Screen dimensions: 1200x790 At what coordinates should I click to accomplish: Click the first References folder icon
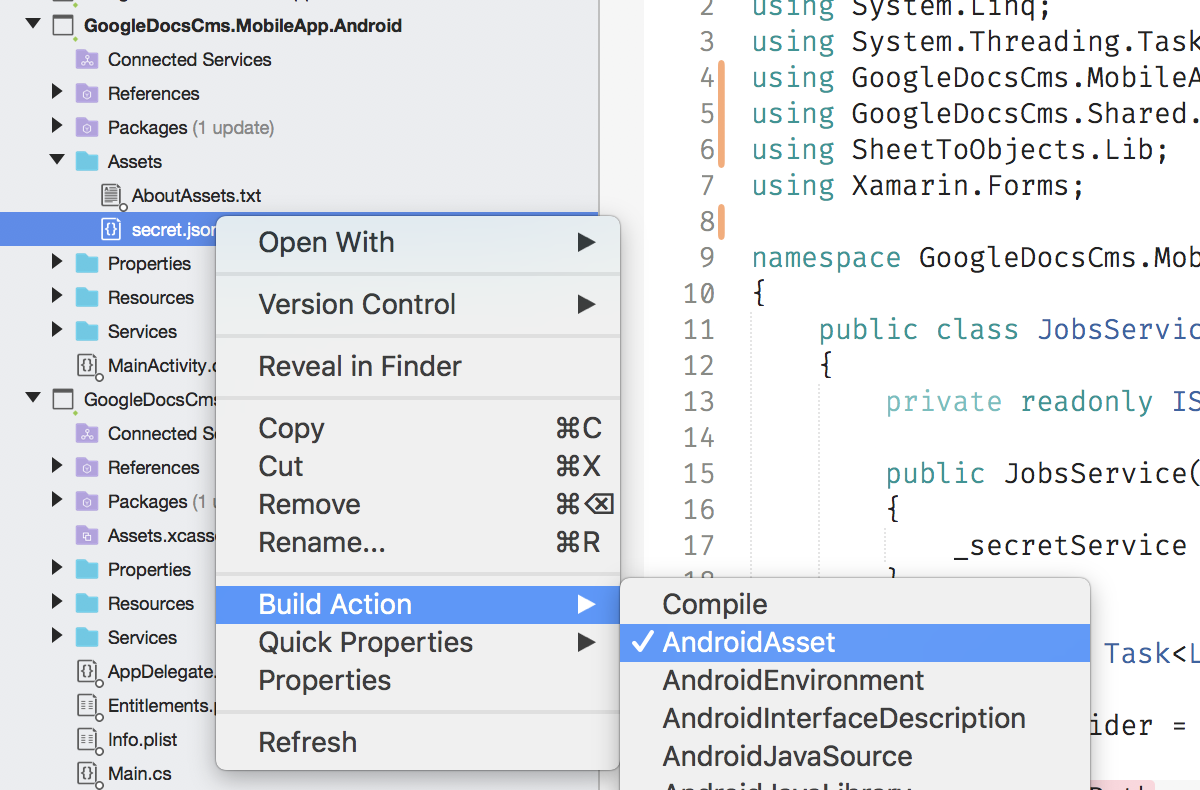click(87, 94)
